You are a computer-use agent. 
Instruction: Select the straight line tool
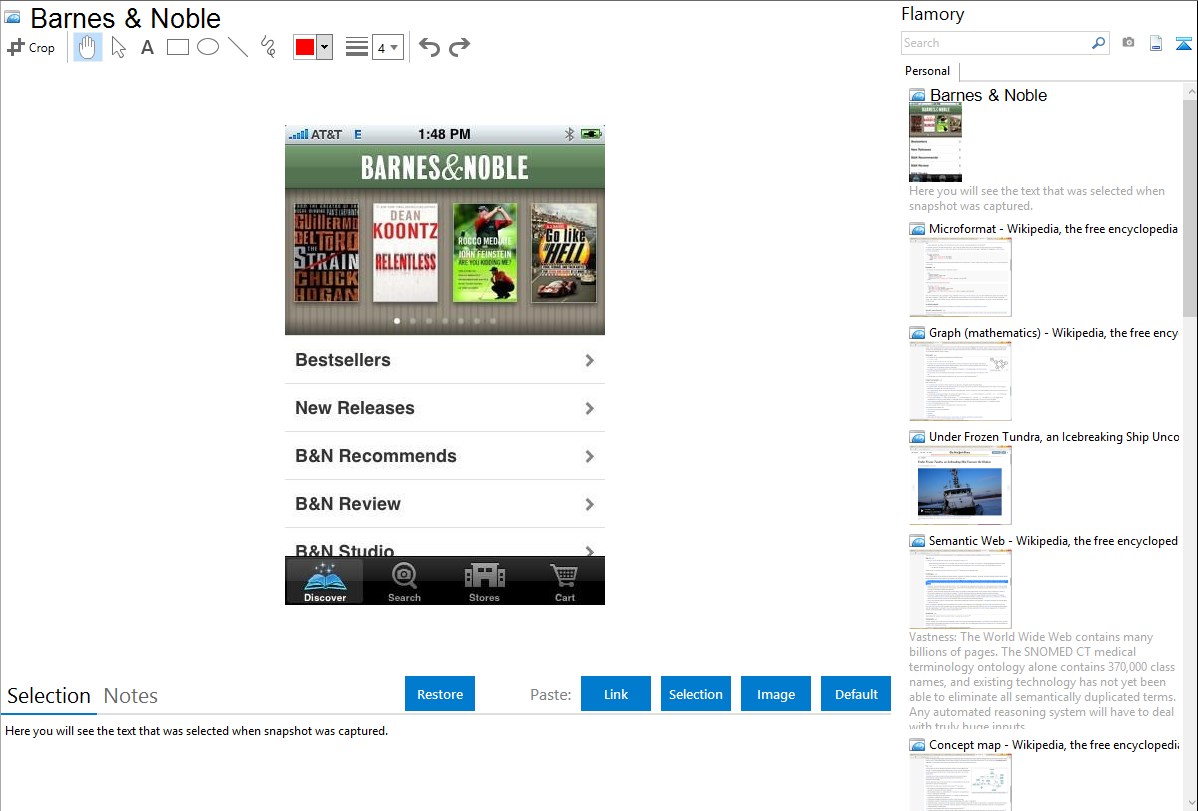coord(238,47)
